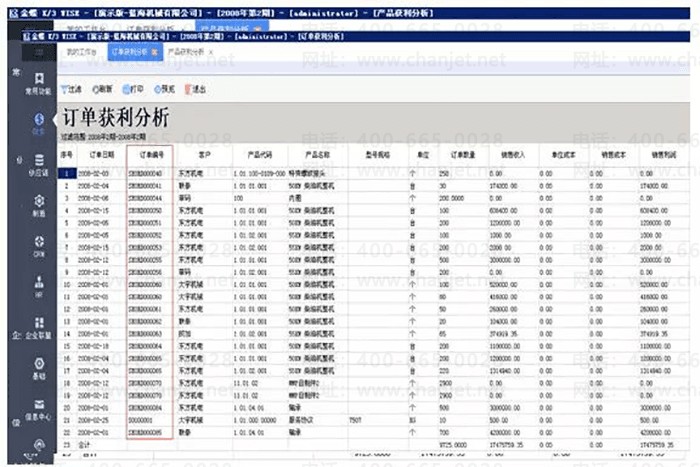
Task: Switch to the 产品获利分析 tab
Action: pos(185,50)
